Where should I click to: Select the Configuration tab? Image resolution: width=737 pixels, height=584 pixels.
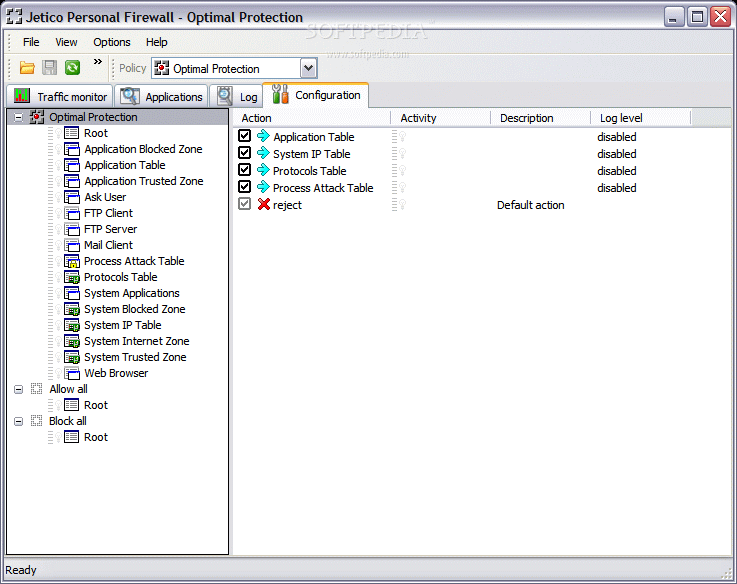[316, 95]
